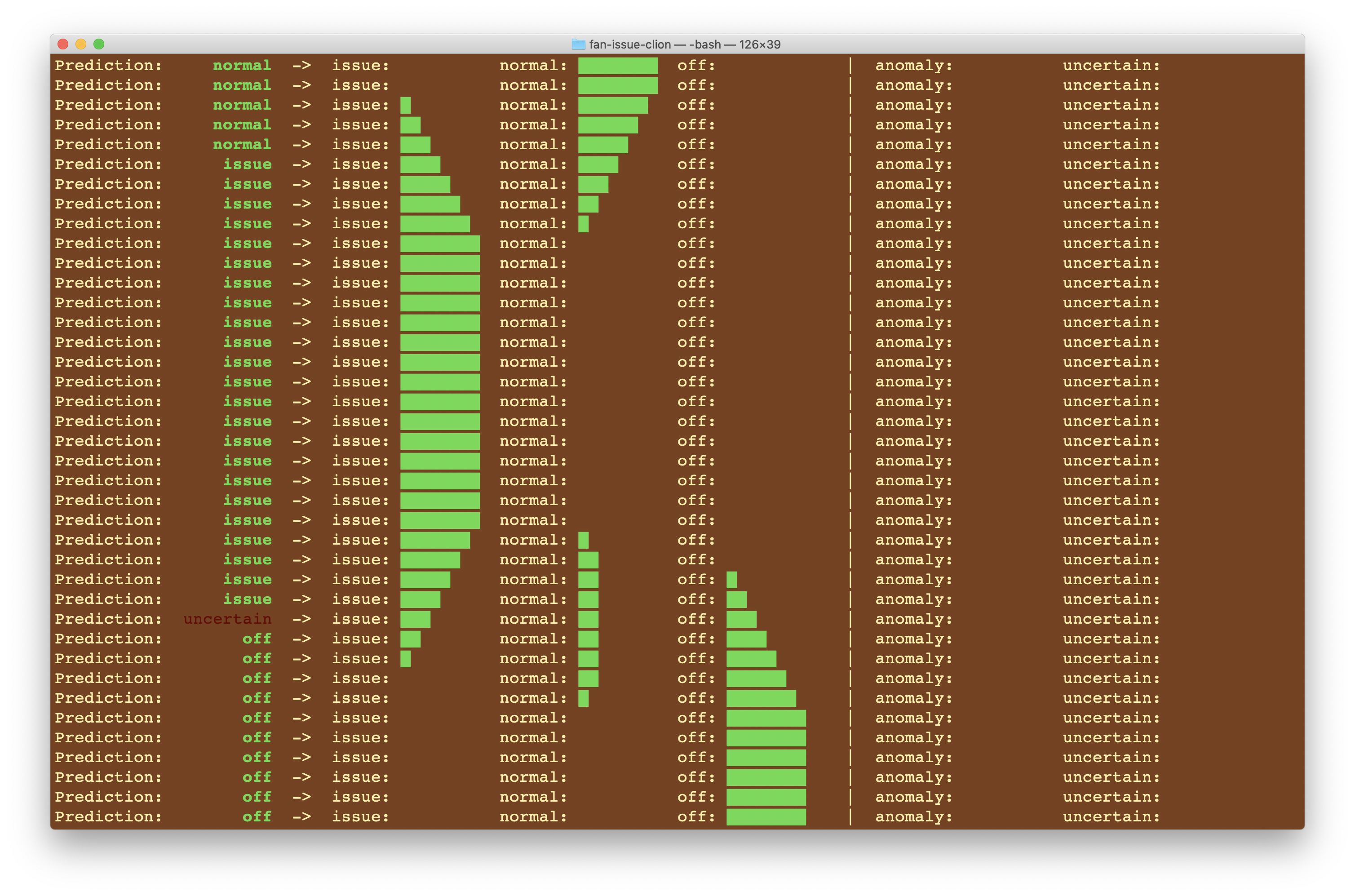Screen dimensions: 1355x896
Task: Close the terminal with the red button
Action: pyautogui.click(x=63, y=44)
